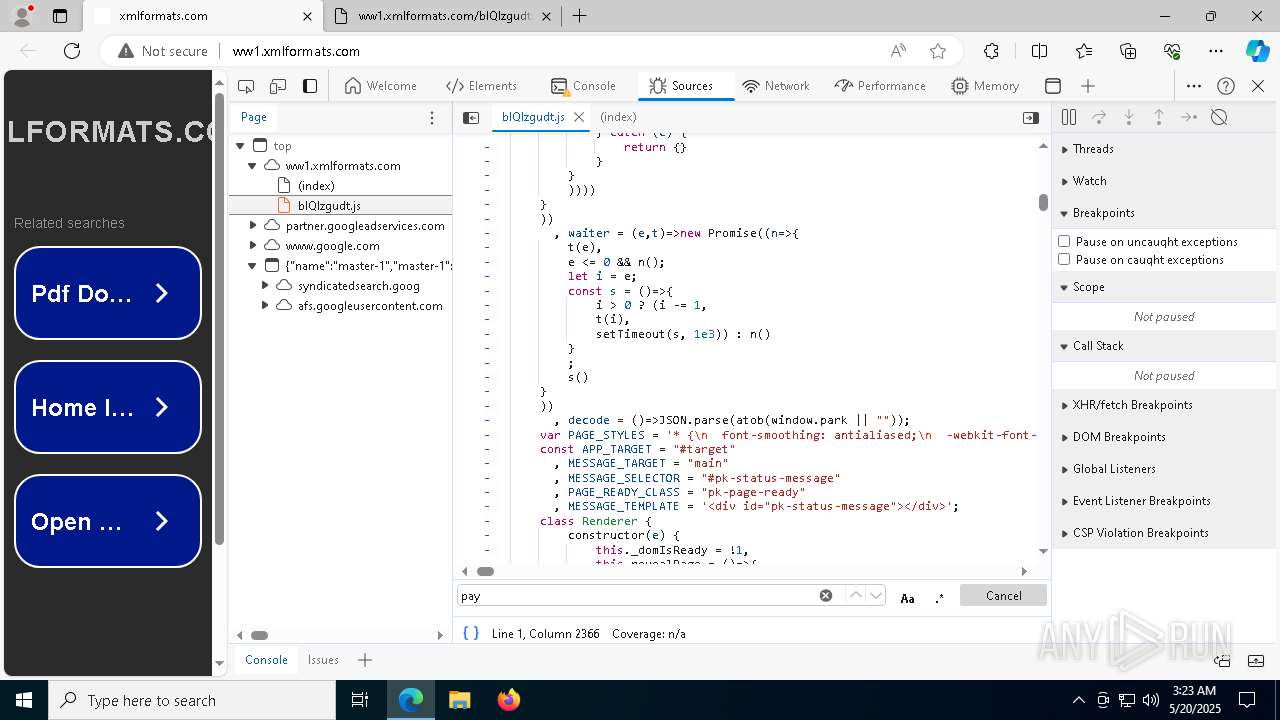Expand the Threads section
Image resolution: width=1280 pixels, height=720 pixels.
[1164, 149]
